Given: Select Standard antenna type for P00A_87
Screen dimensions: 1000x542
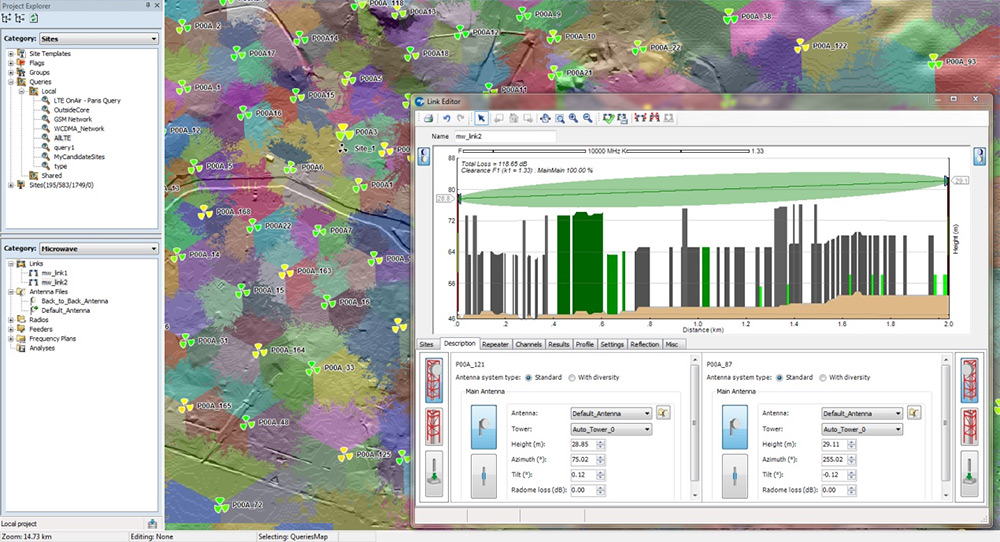Looking at the screenshot, I should coord(779,377).
